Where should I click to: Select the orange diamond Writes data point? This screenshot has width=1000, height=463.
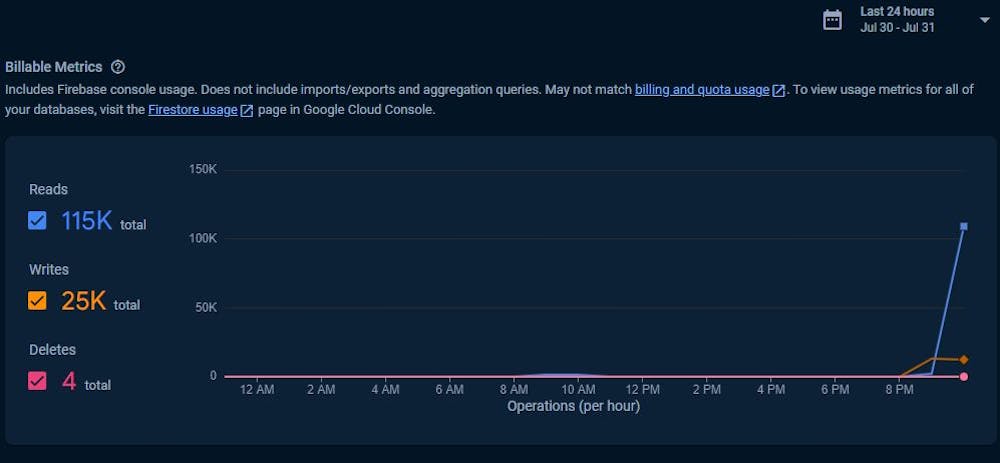point(964,360)
